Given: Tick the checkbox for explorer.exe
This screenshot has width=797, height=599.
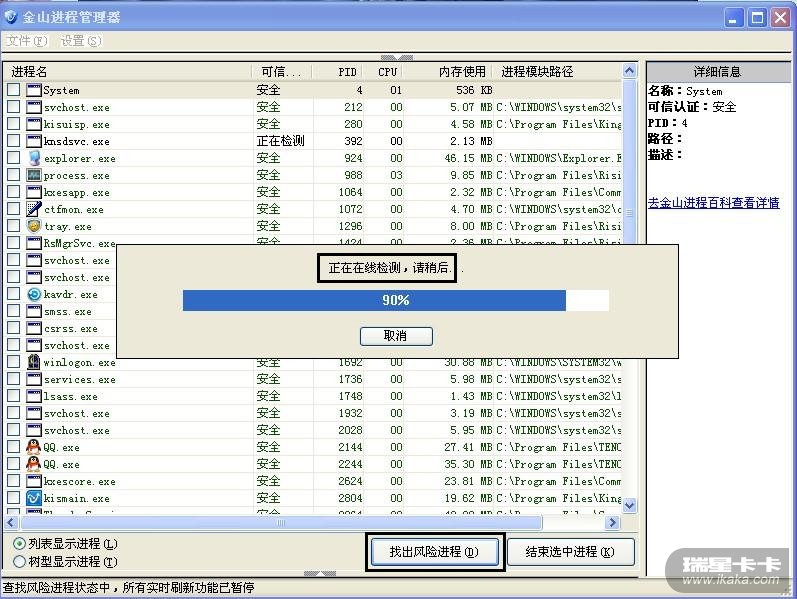Looking at the screenshot, I should pos(14,158).
